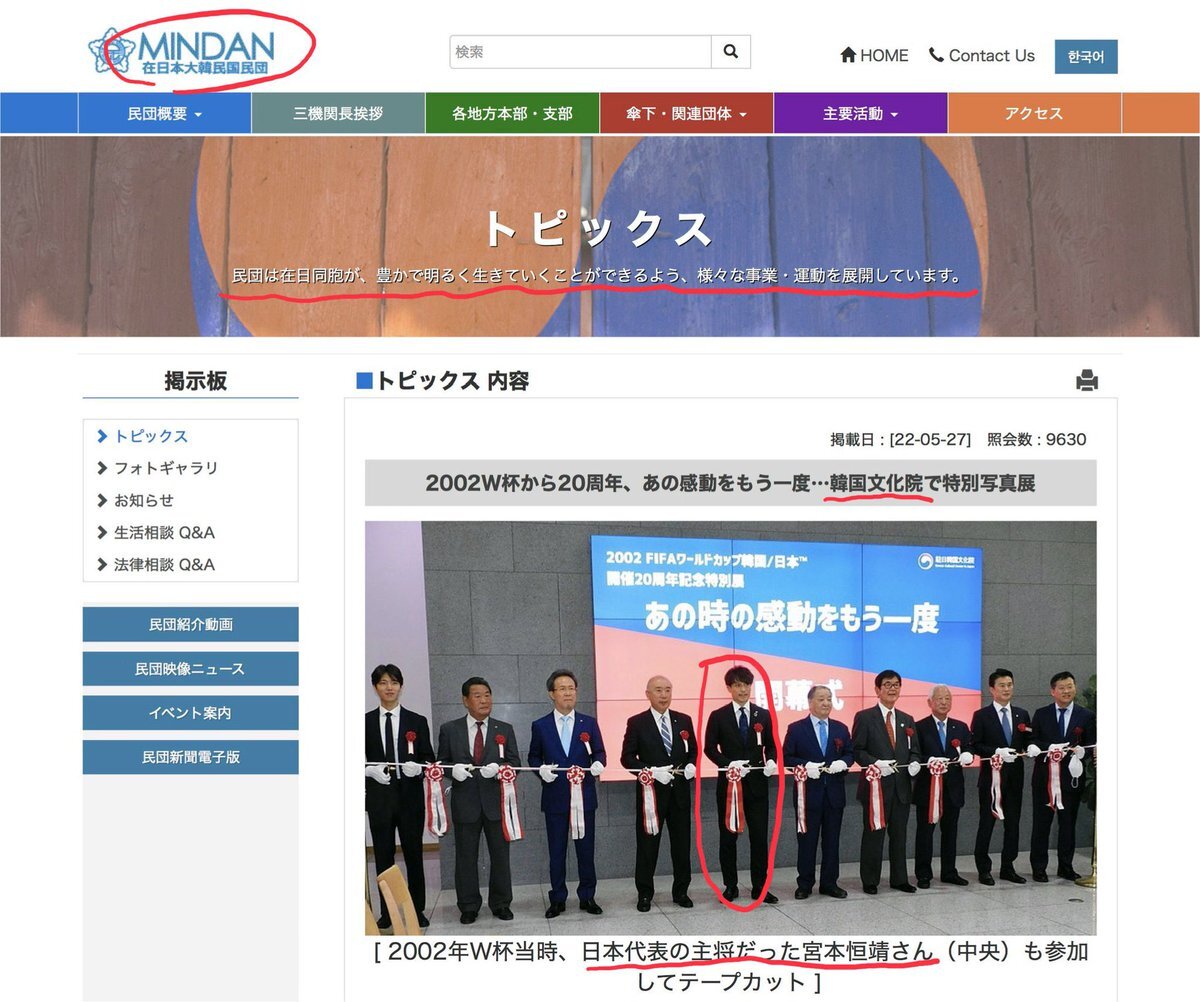Click the 照会数 : 9630 text

1036,439
